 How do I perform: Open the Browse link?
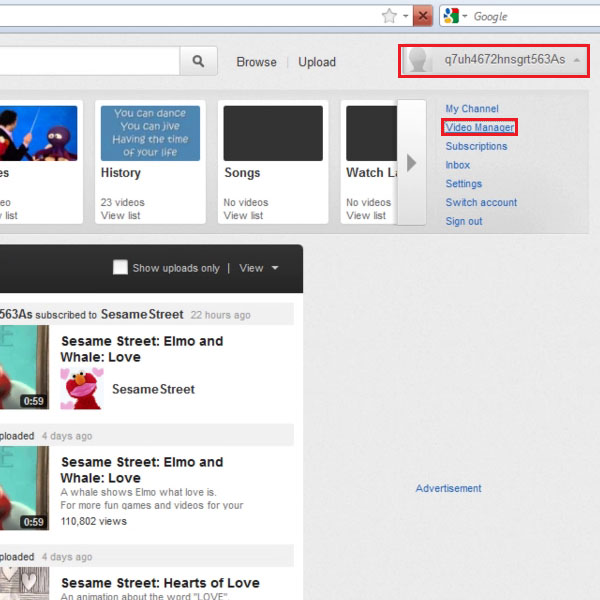point(256,62)
